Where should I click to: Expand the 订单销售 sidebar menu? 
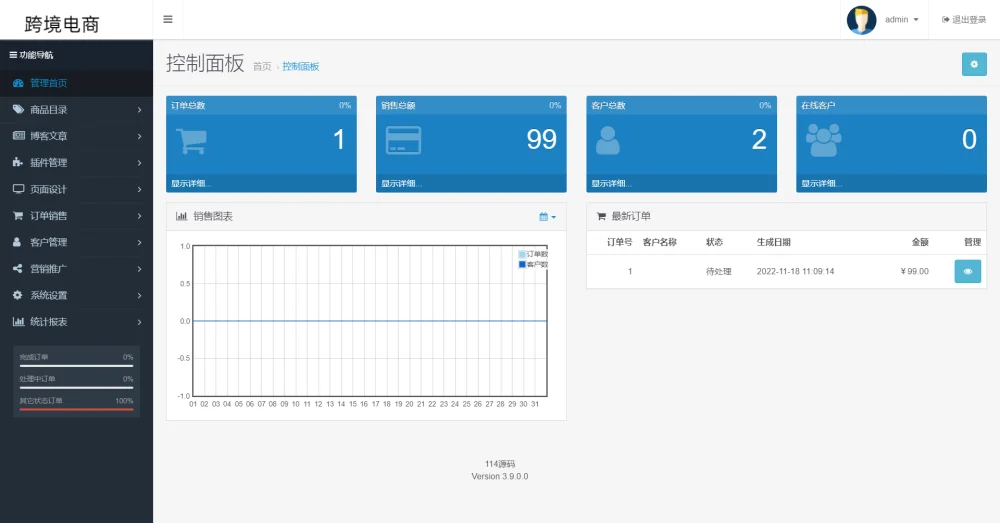76,215
